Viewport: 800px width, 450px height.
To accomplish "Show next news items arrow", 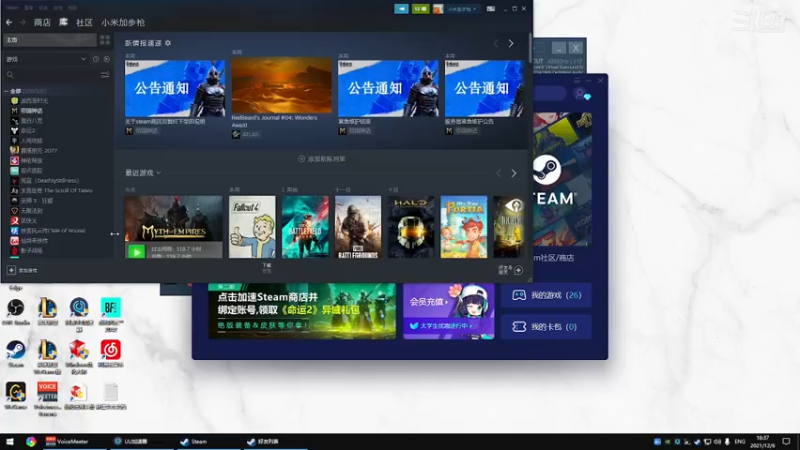I will (x=511, y=44).
